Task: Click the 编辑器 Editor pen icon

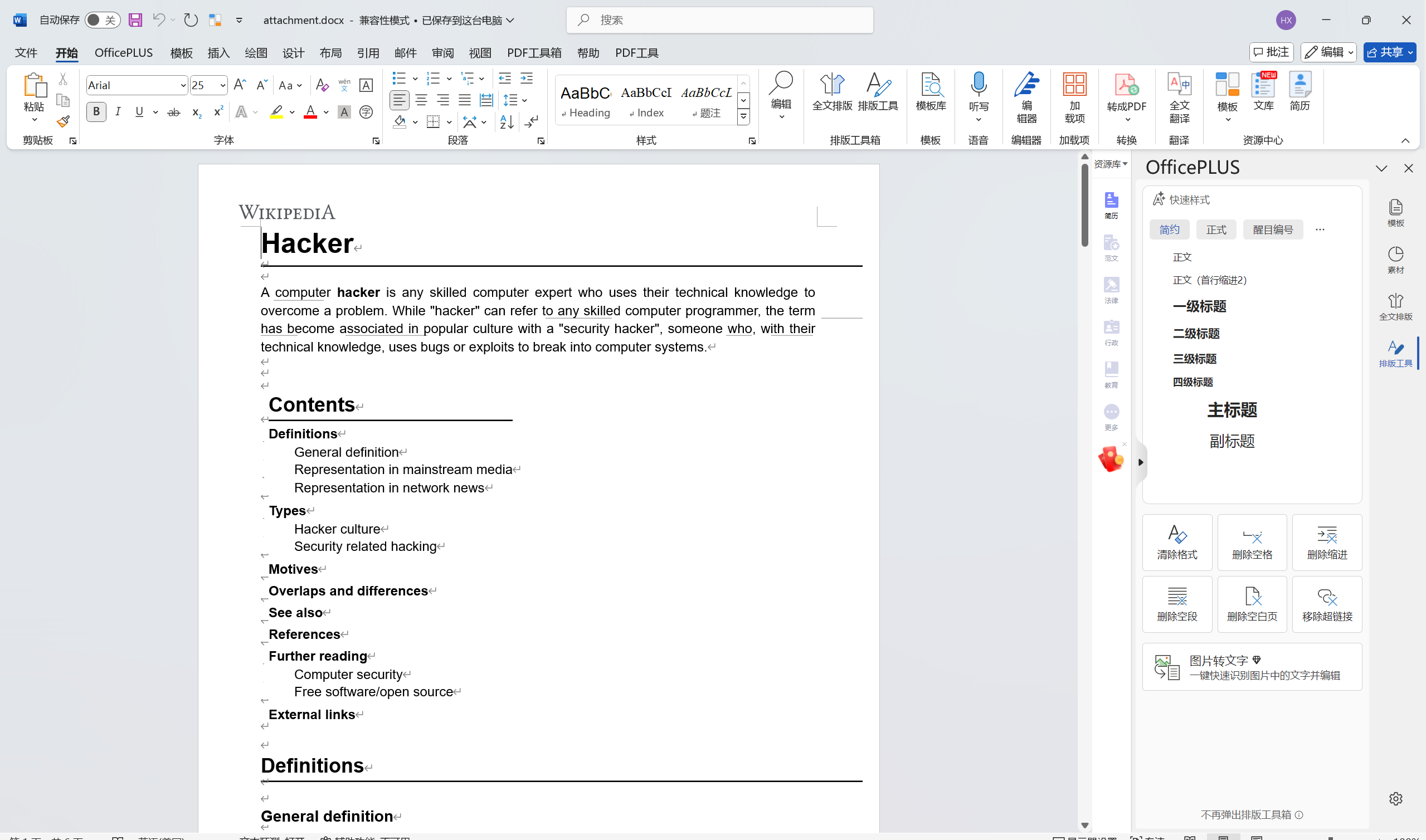Action: tap(1026, 97)
